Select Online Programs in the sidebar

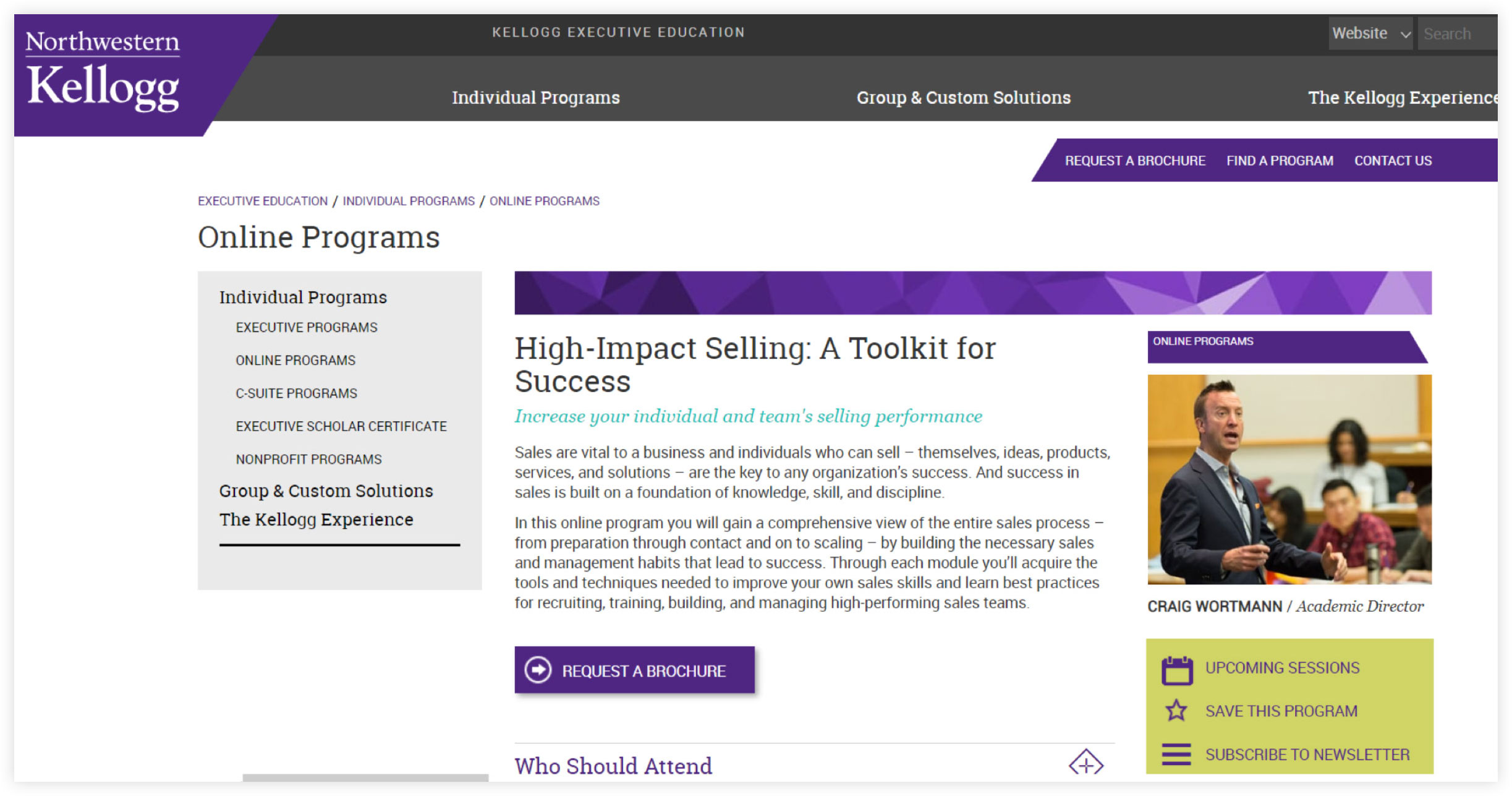click(295, 360)
